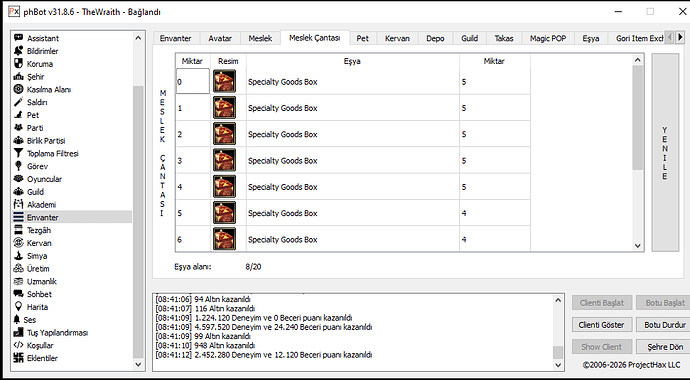Click Specialty Goods Box image in row 0

(x=224, y=81)
